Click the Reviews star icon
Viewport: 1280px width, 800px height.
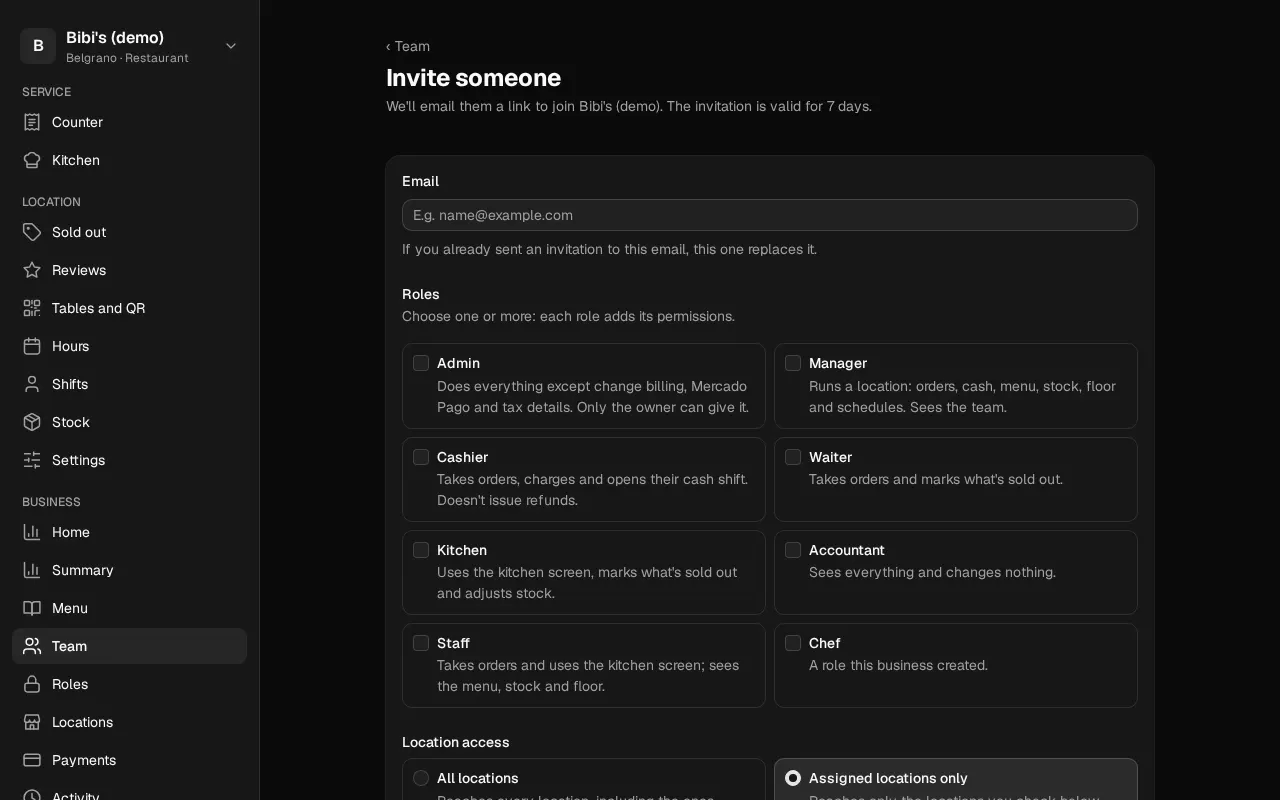pos(32,270)
